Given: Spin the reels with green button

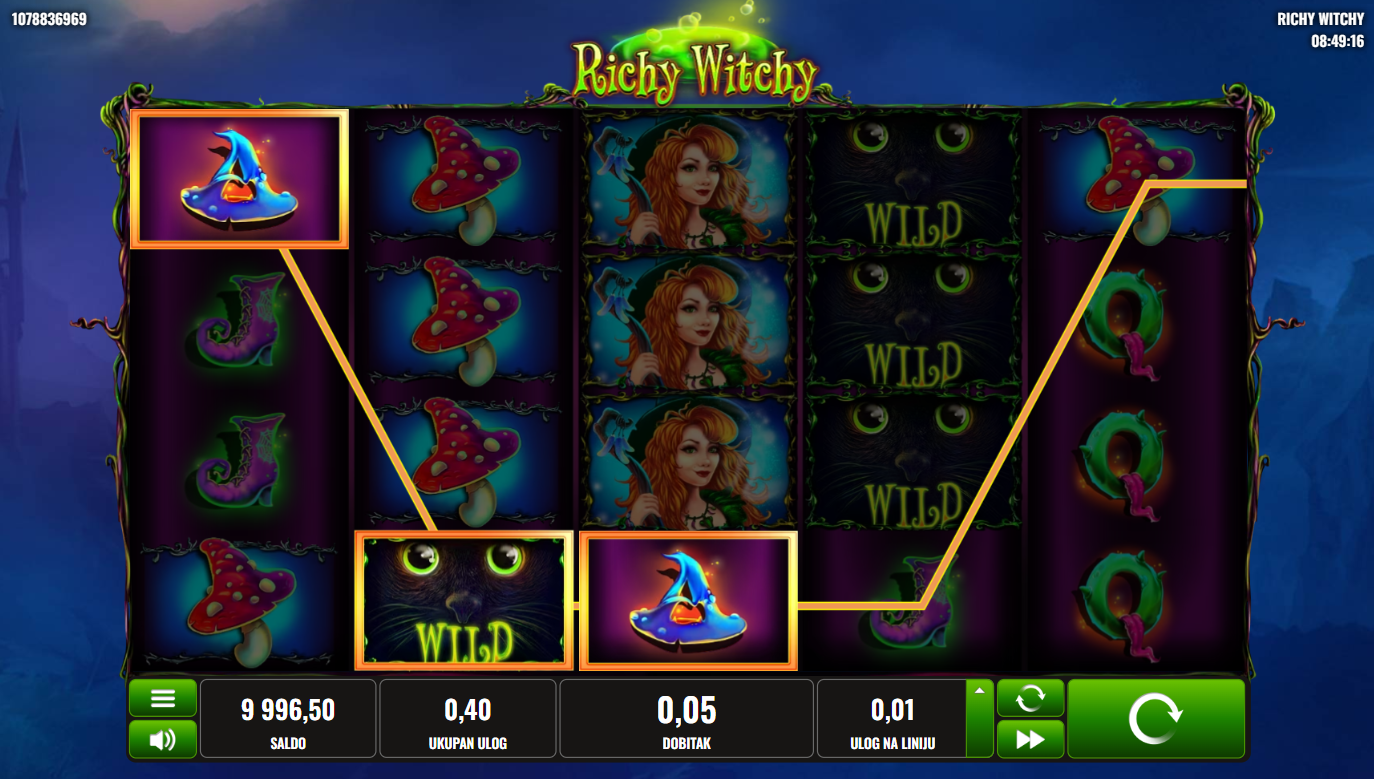Looking at the screenshot, I should [1156, 719].
